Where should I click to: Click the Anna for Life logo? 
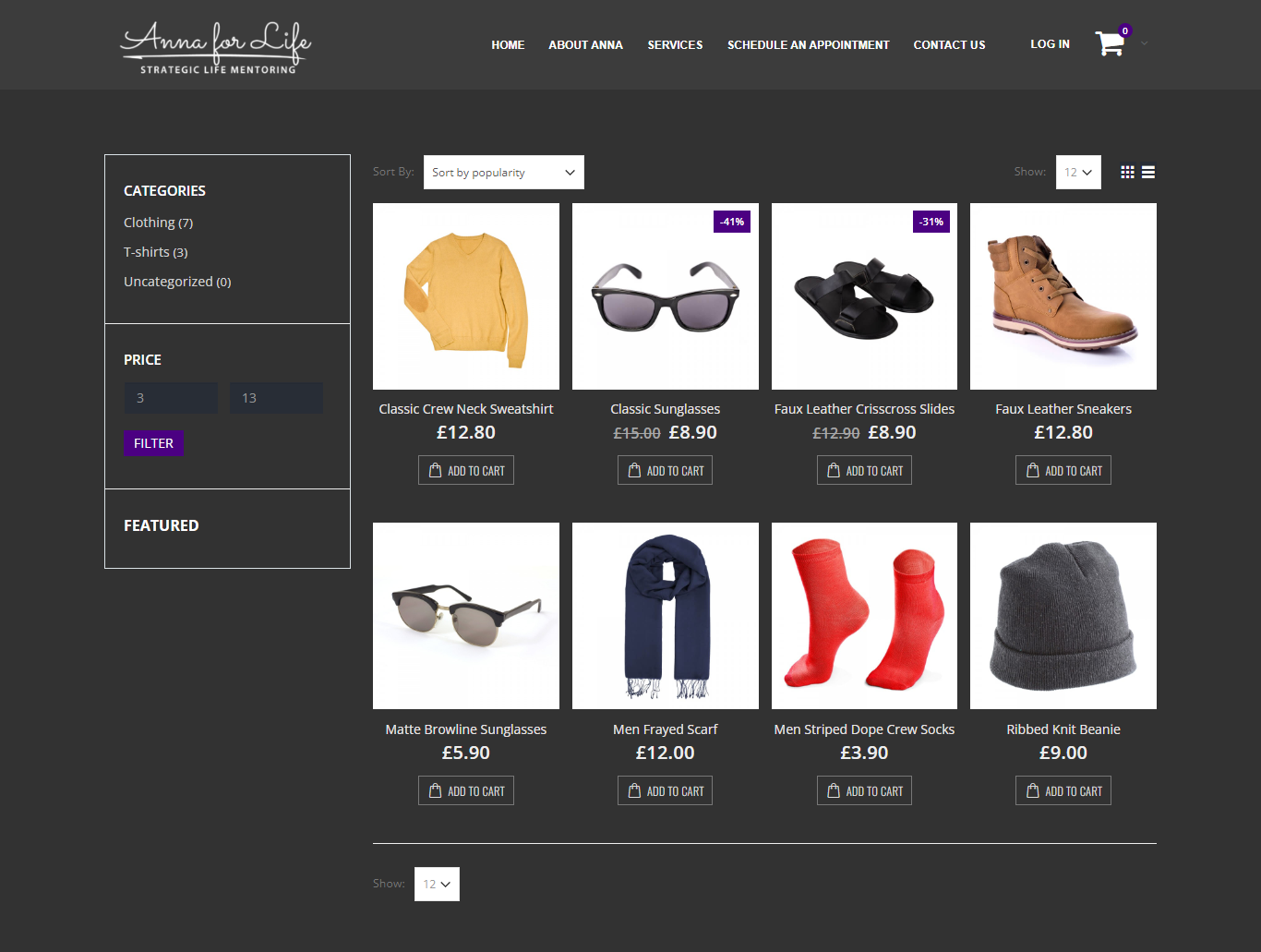pyautogui.click(x=216, y=46)
